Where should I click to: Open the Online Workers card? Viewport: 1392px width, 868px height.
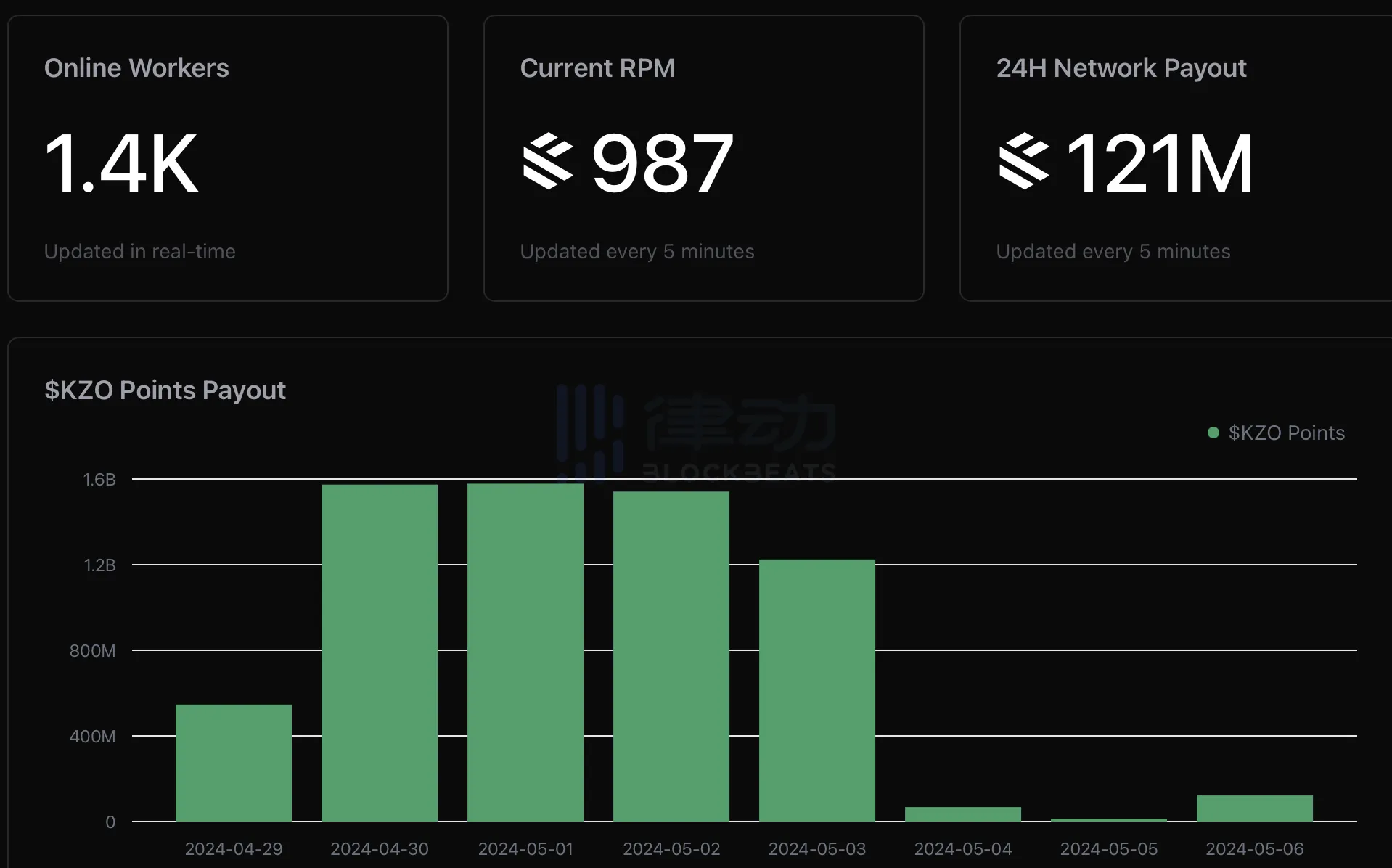pos(227,157)
